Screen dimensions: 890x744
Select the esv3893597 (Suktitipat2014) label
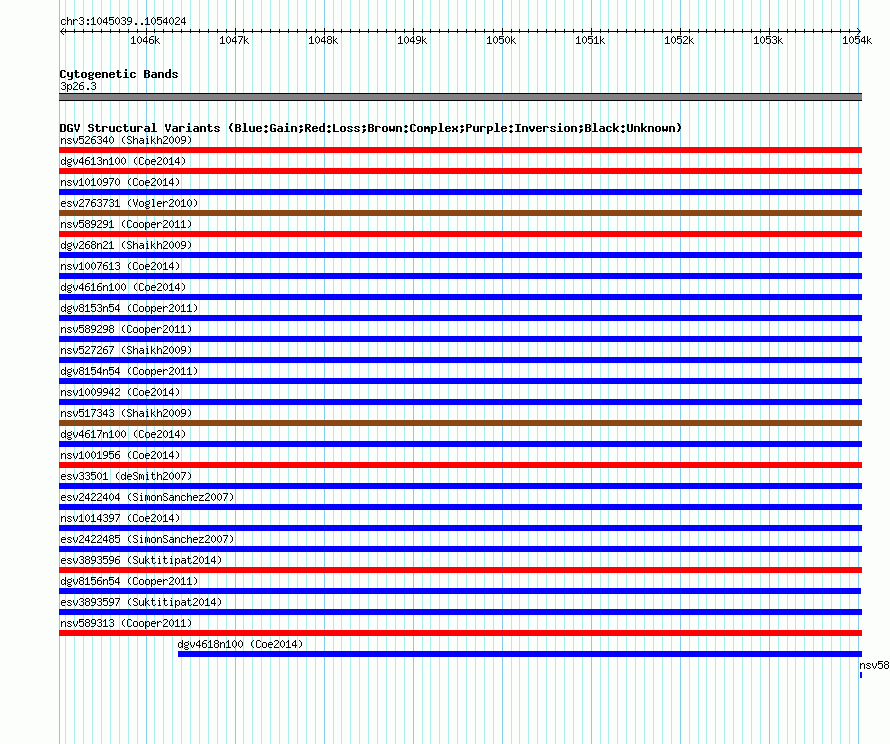pyautogui.click(x=141, y=602)
